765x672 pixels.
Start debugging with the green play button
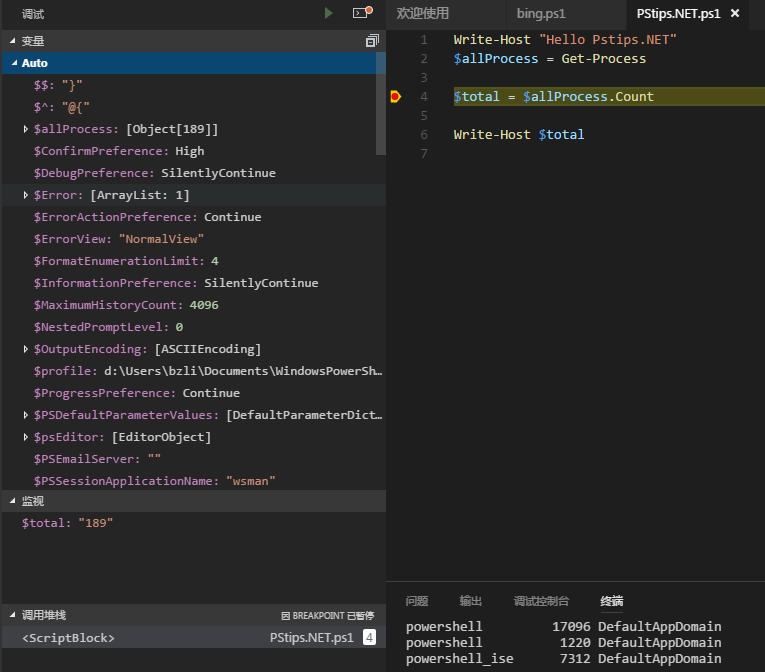point(328,13)
